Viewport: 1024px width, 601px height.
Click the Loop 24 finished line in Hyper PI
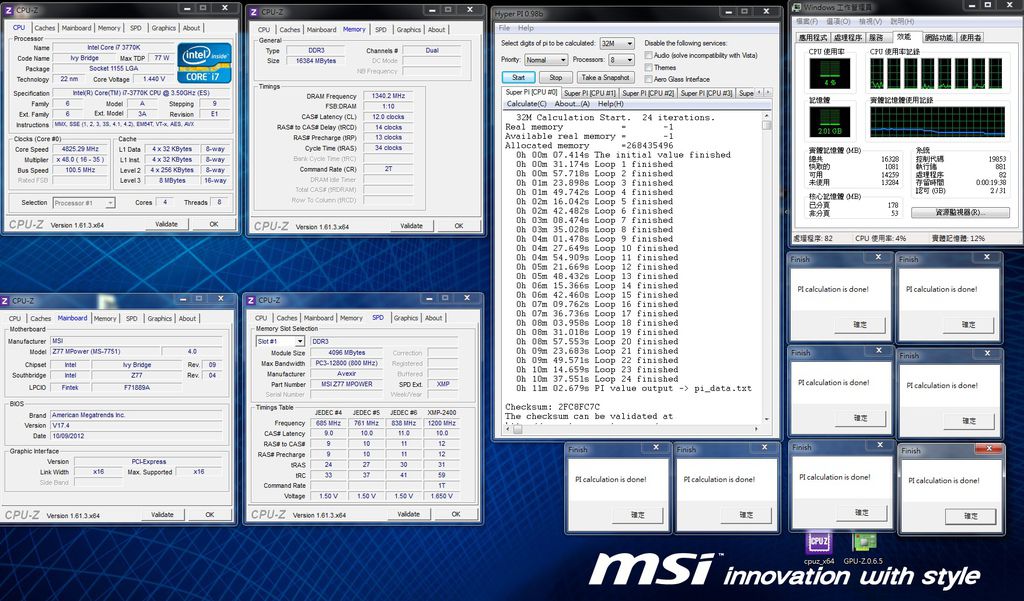tap(597, 379)
